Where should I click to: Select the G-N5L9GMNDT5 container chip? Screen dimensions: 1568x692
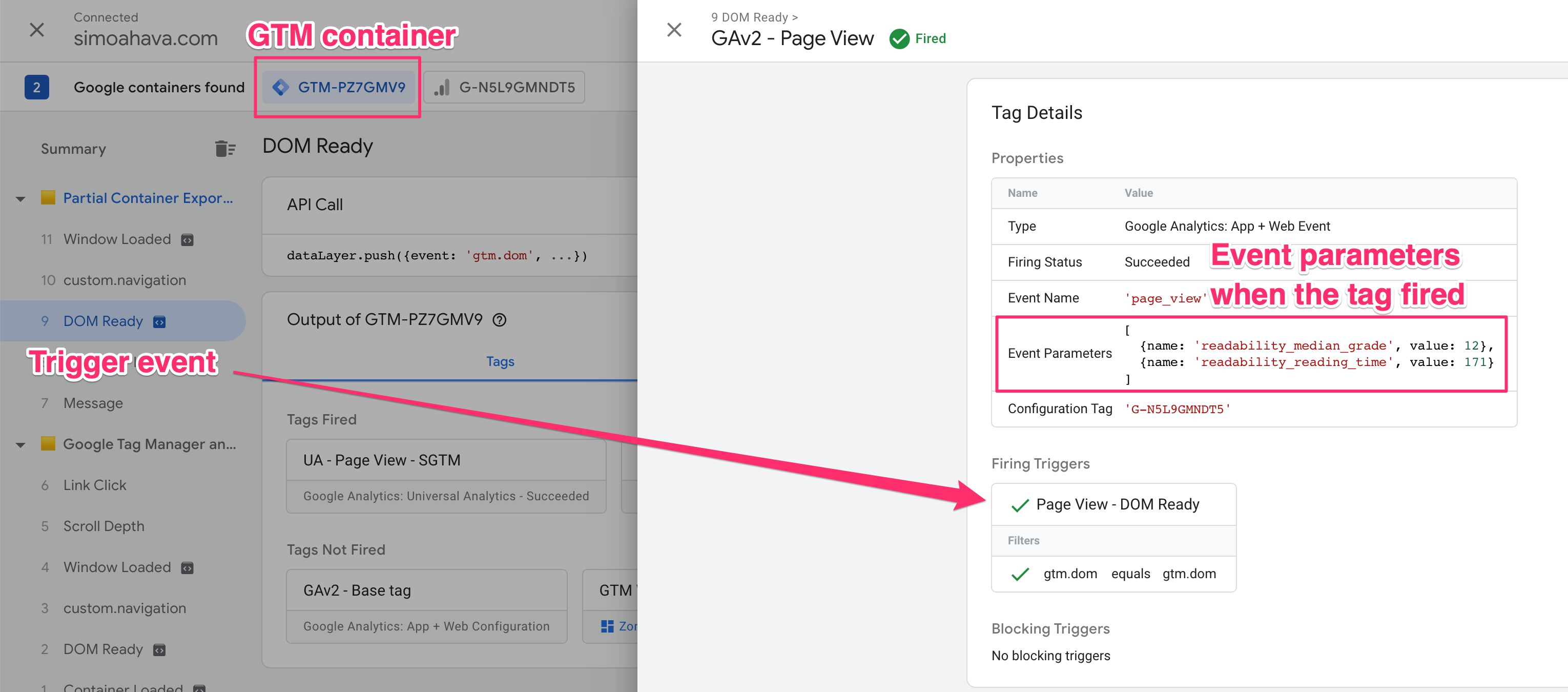[504, 87]
